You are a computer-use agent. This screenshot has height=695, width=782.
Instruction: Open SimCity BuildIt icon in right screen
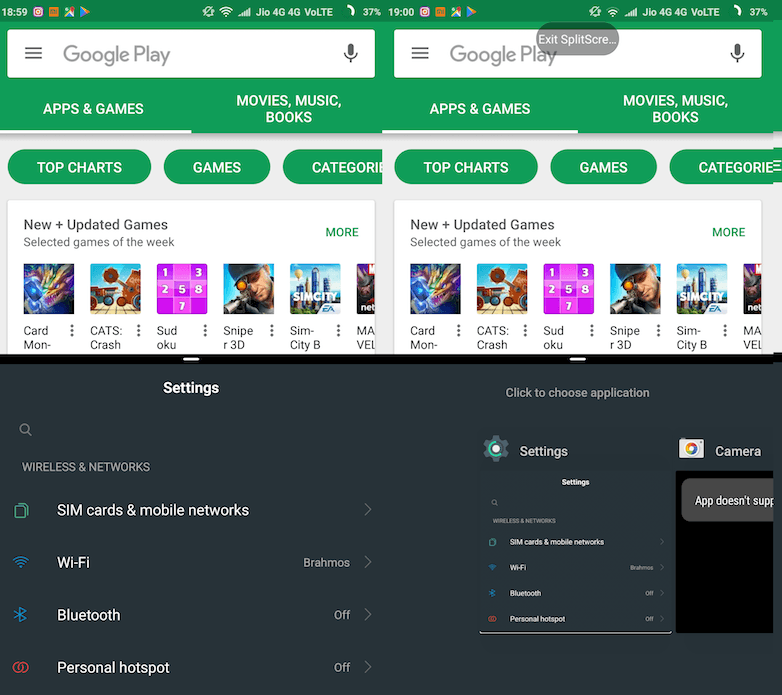702,289
